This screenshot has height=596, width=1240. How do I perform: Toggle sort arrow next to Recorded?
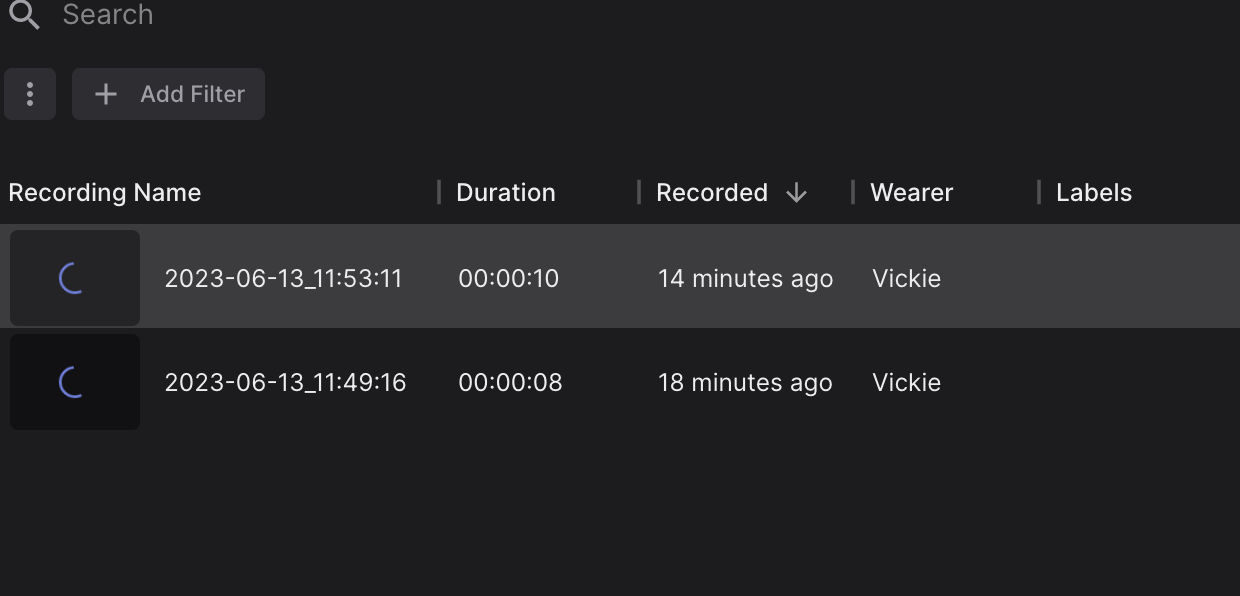tap(796, 193)
